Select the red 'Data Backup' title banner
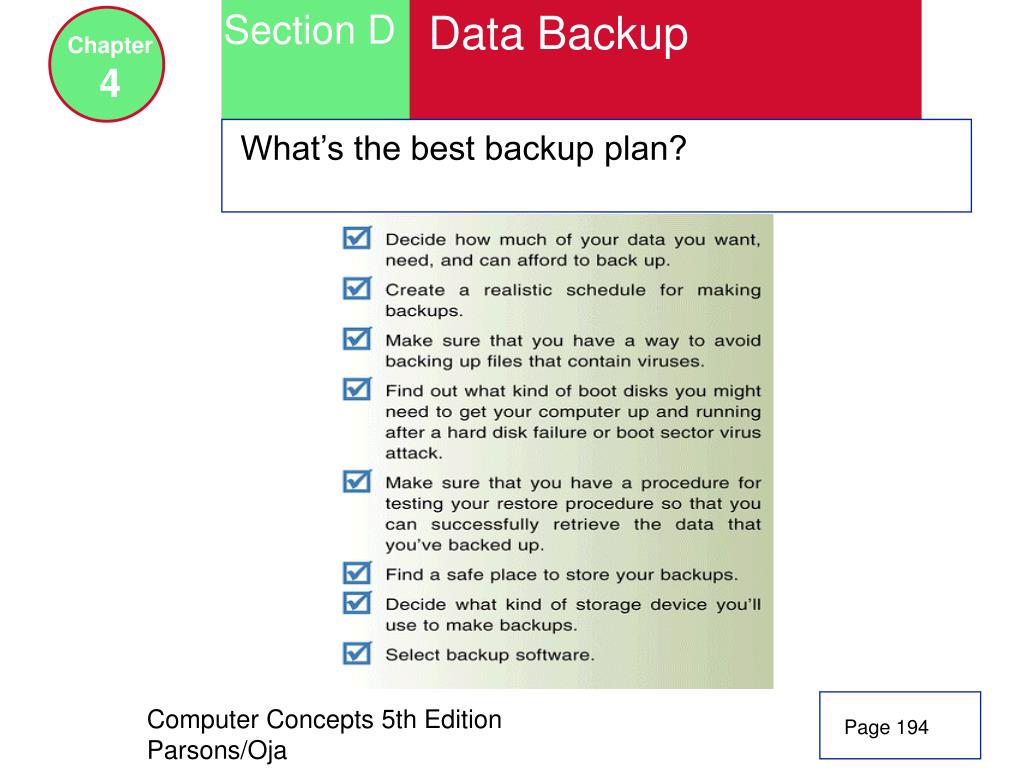The image size is (1024, 768). point(665,59)
